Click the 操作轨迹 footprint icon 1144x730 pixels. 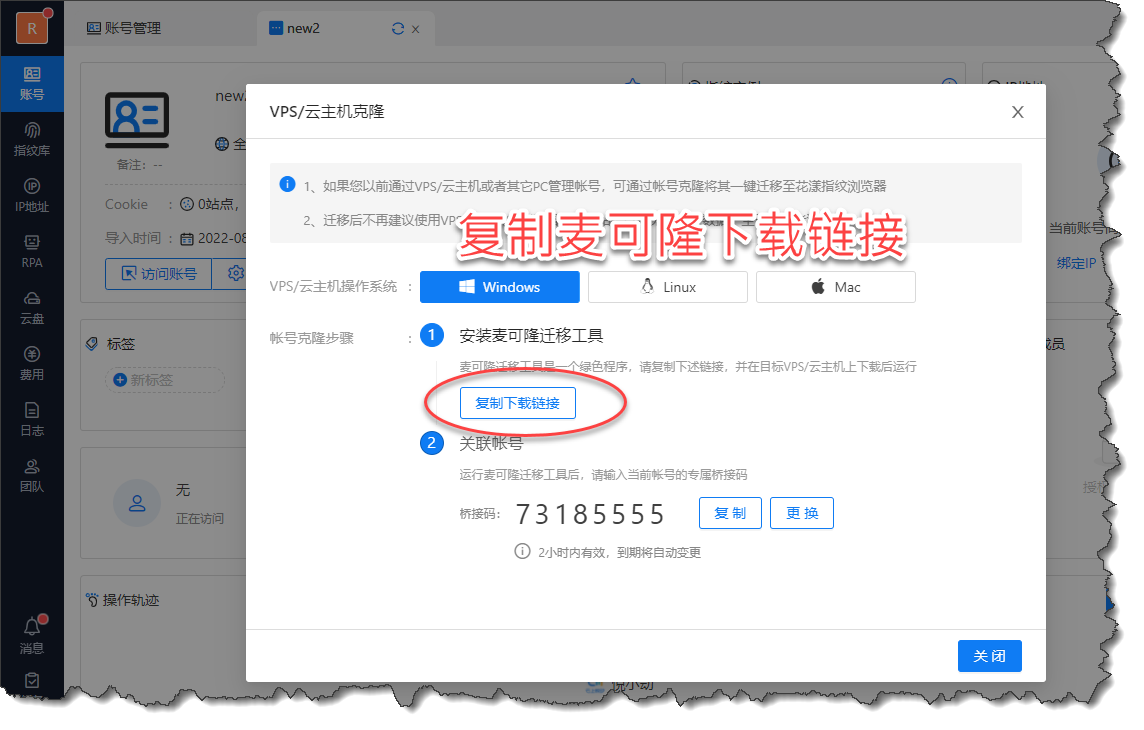pyautogui.click(x=92, y=599)
